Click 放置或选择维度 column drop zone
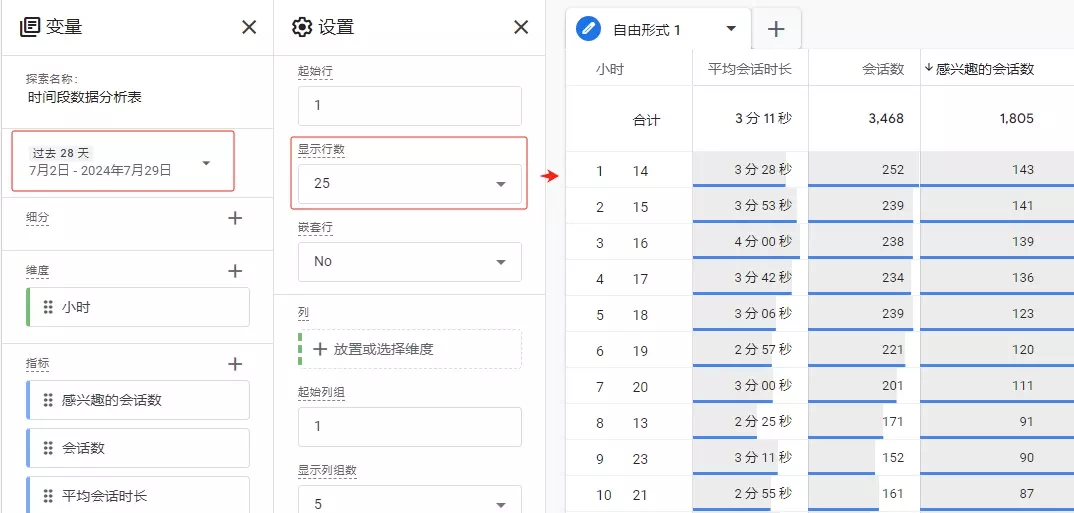 point(410,349)
